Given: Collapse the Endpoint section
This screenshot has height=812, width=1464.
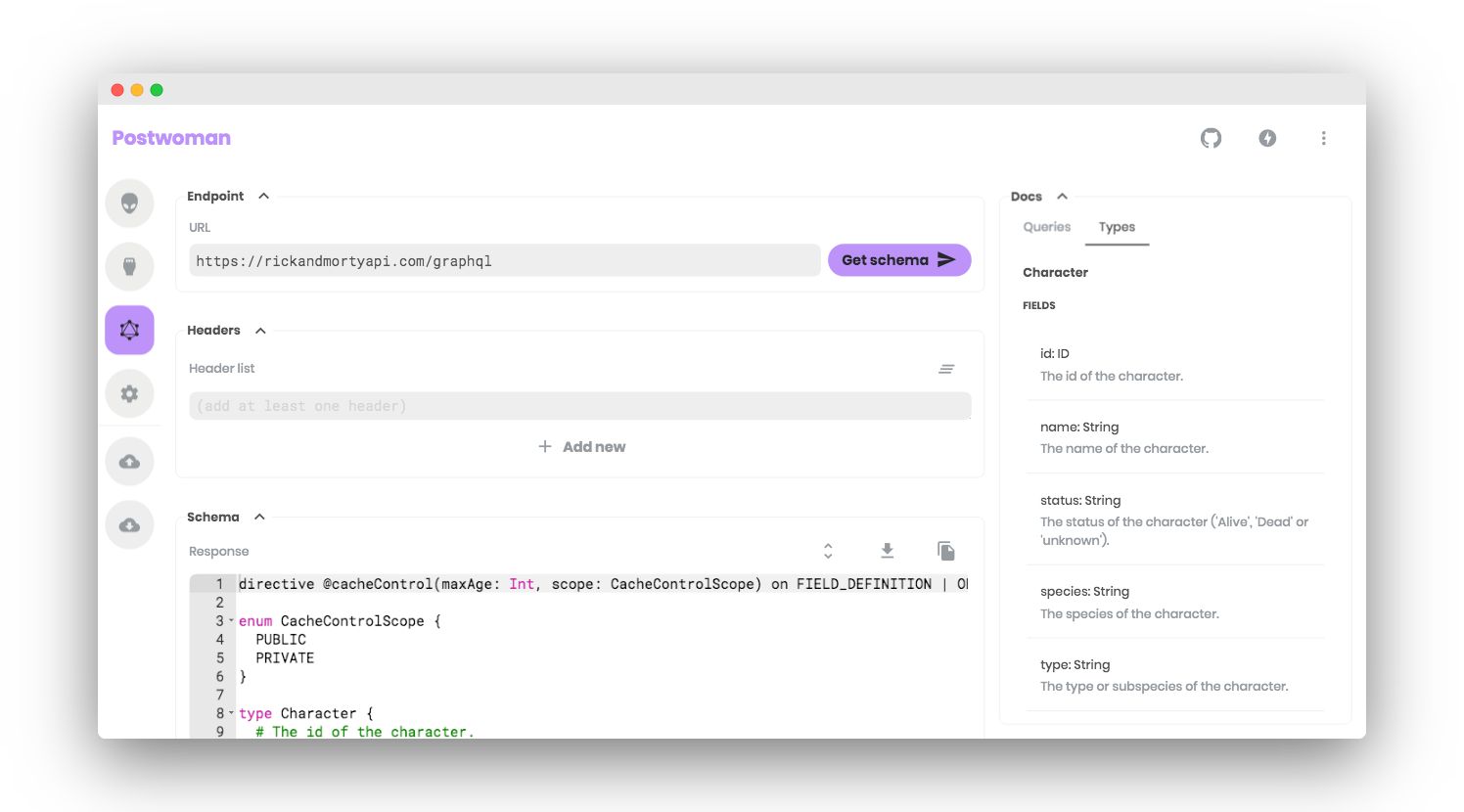Looking at the screenshot, I should click(x=262, y=196).
